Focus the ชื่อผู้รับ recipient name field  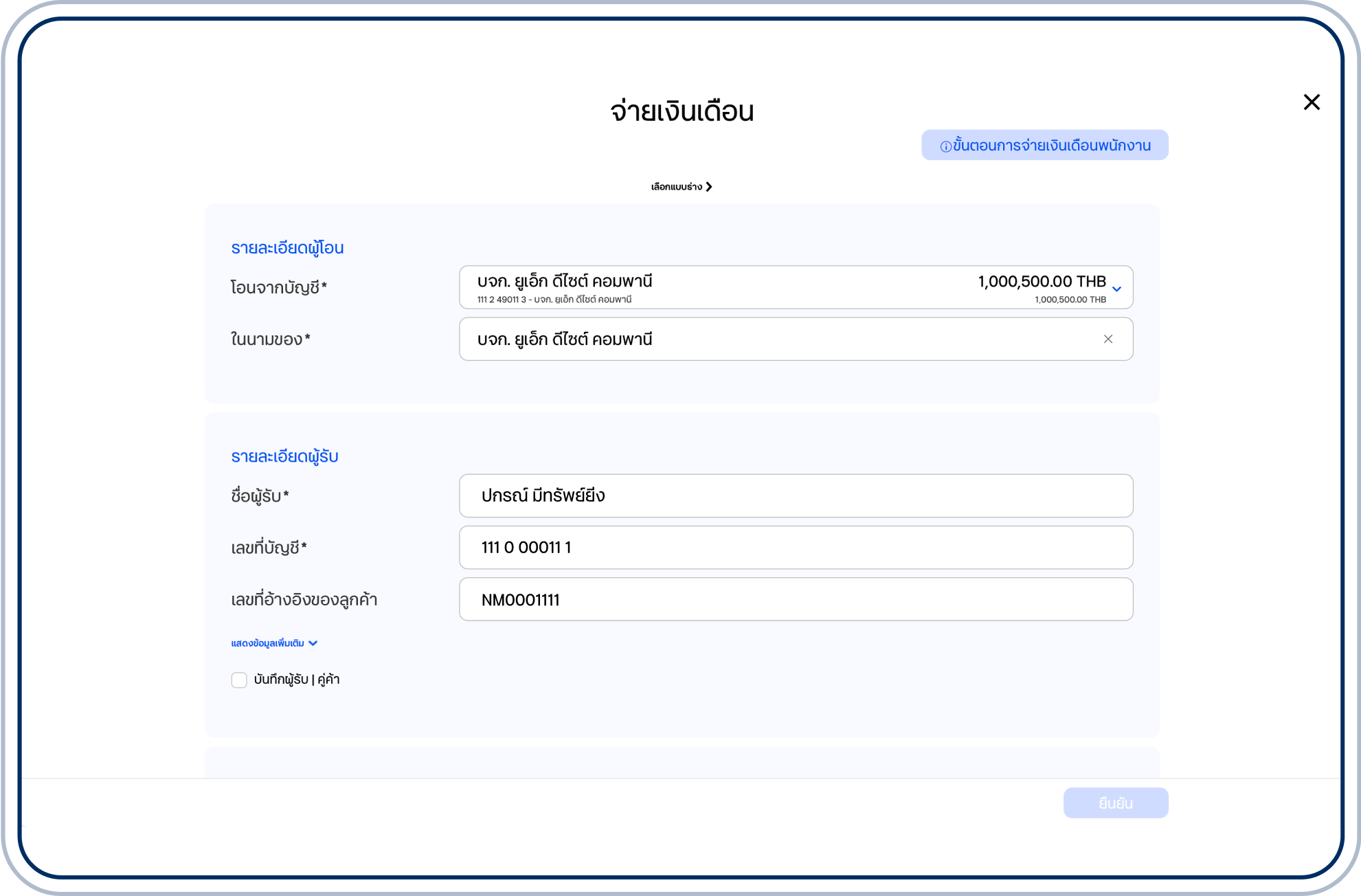(x=795, y=495)
